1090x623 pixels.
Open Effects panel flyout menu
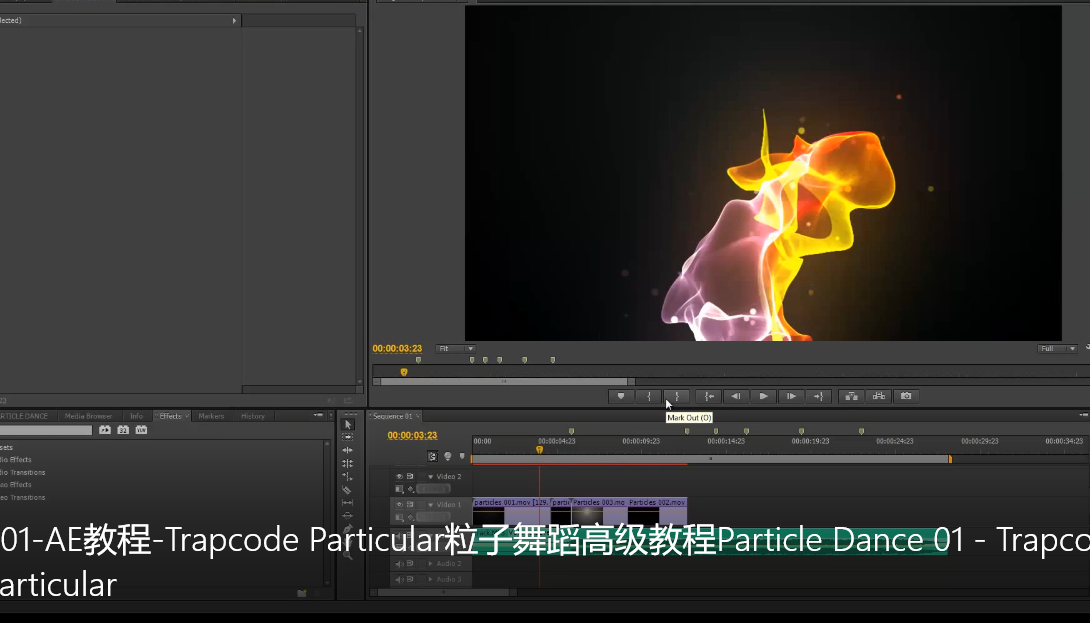point(318,415)
